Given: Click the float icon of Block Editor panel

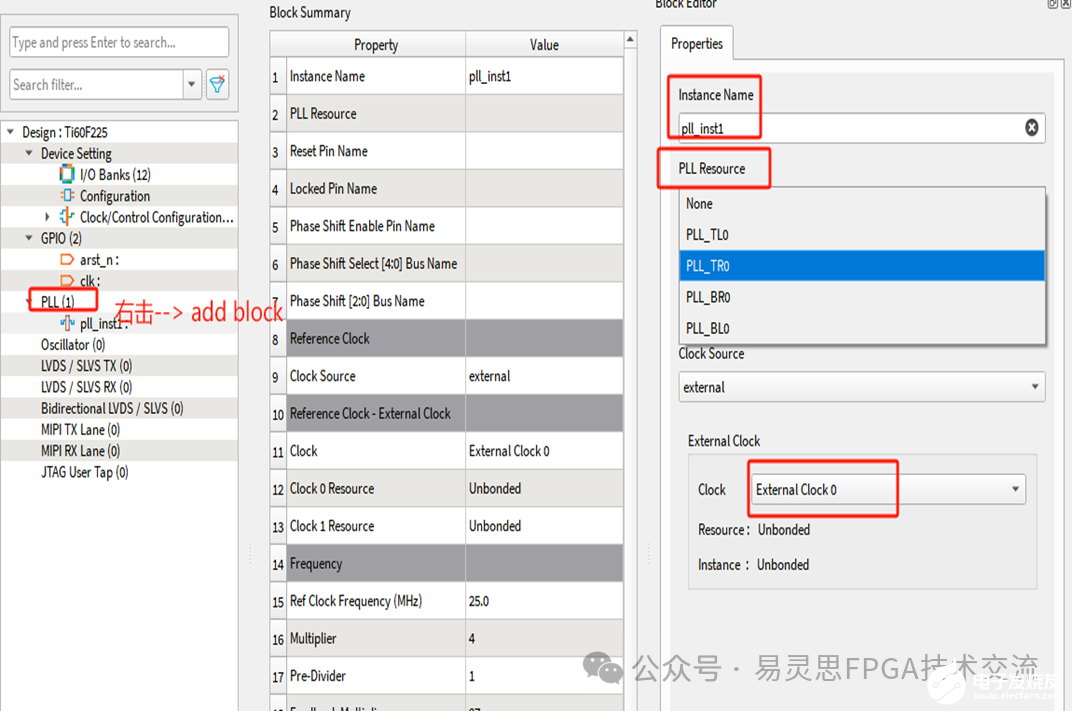Looking at the screenshot, I should (x=1052, y=4).
